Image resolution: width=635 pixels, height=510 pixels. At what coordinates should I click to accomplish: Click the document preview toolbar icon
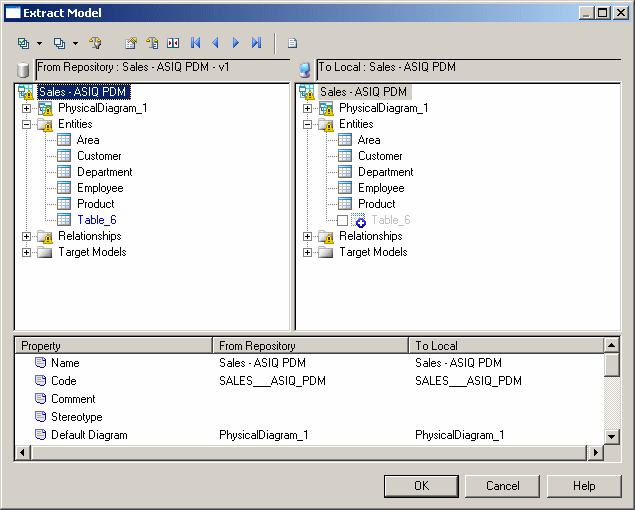292,43
